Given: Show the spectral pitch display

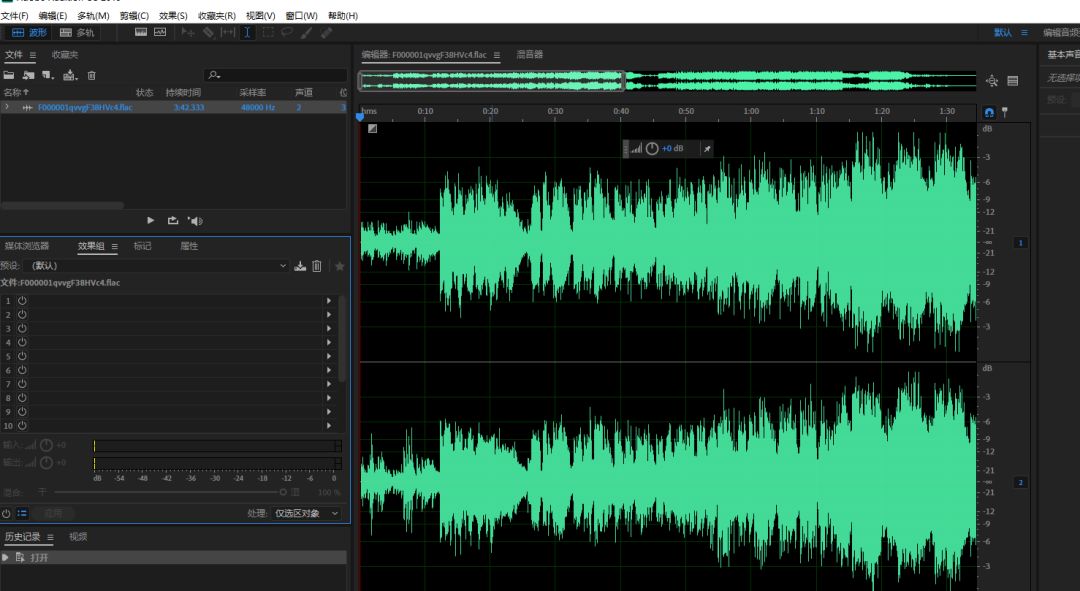Looking at the screenshot, I should (160, 32).
